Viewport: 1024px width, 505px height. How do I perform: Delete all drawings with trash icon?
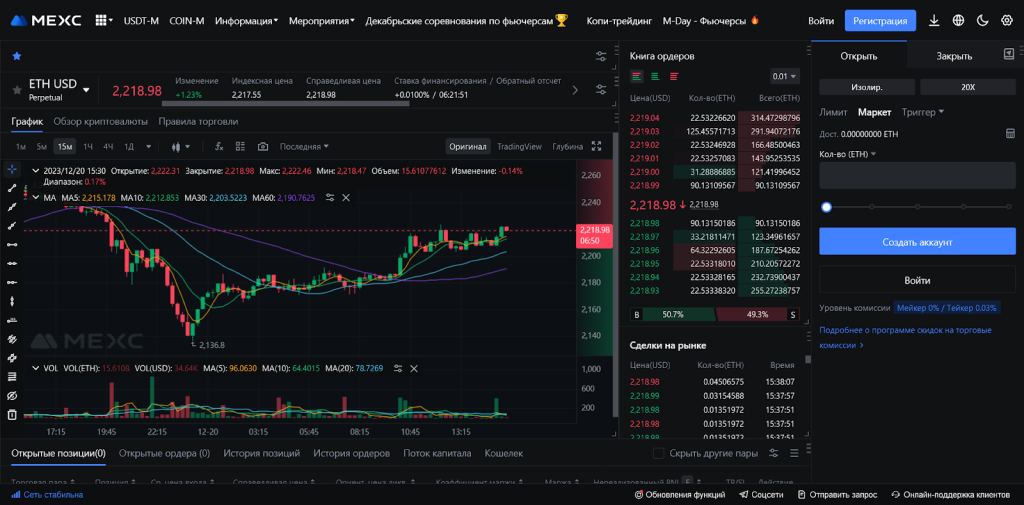(12, 414)
